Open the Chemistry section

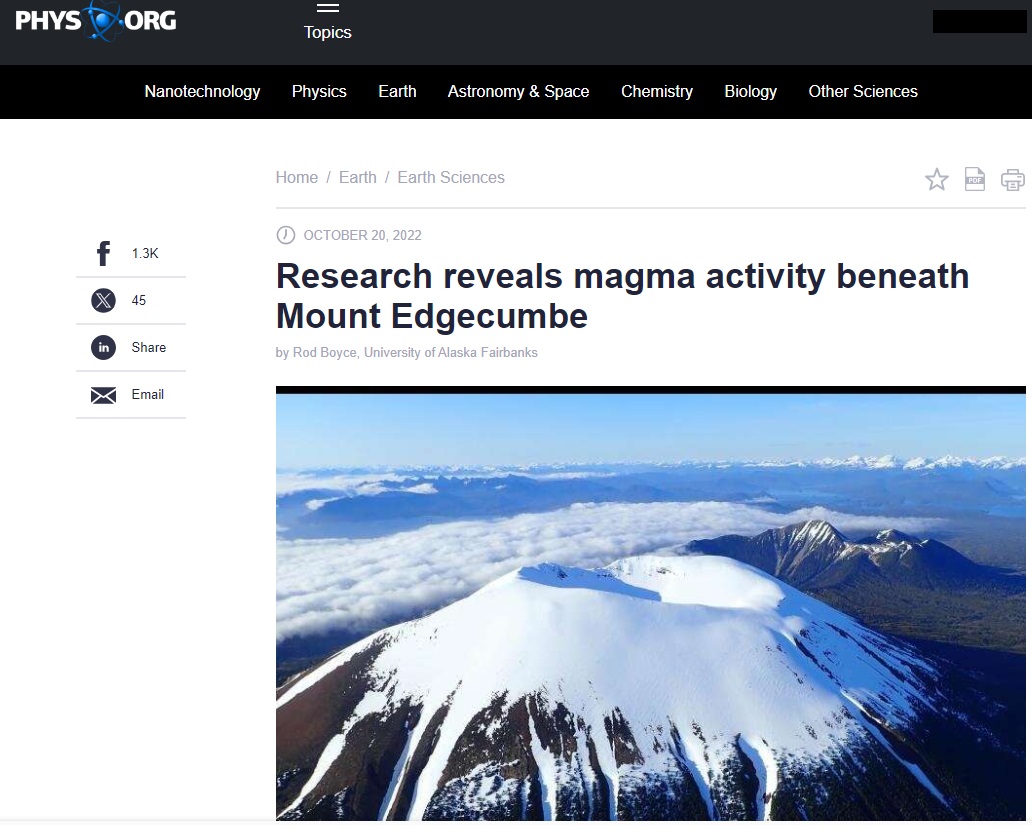[x=657, y=91]
